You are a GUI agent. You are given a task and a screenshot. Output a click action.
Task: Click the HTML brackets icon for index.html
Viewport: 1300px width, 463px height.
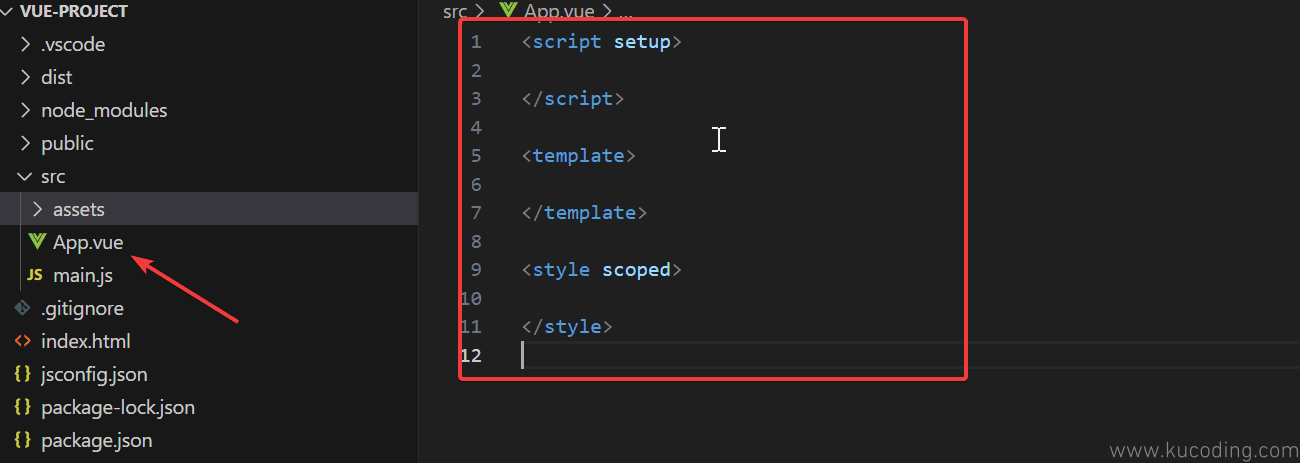tap(22, 341)
